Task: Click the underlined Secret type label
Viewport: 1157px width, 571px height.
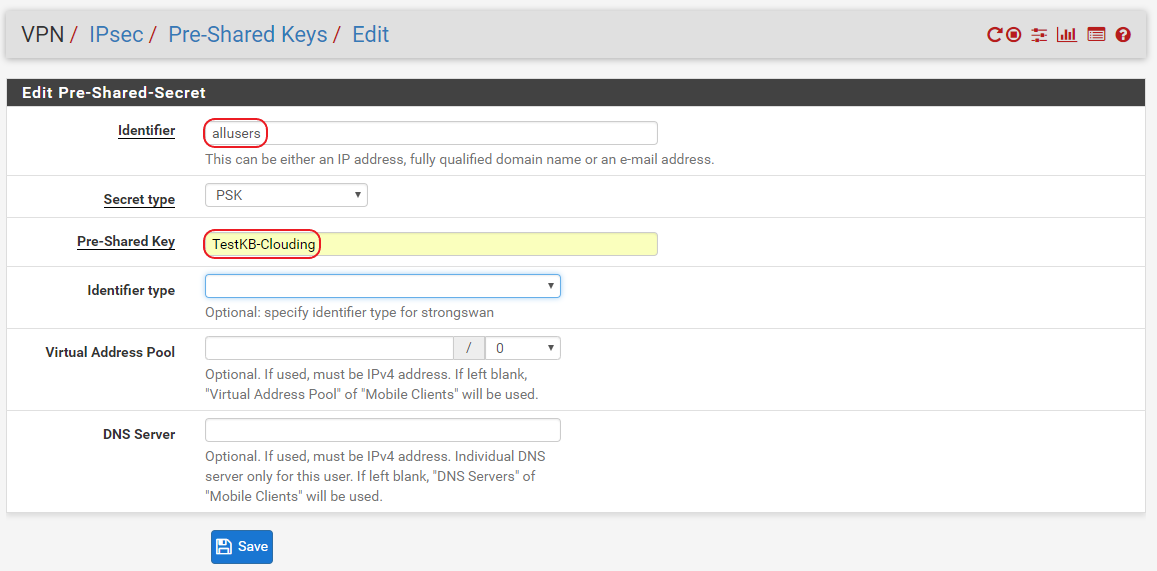Action: 139,199
